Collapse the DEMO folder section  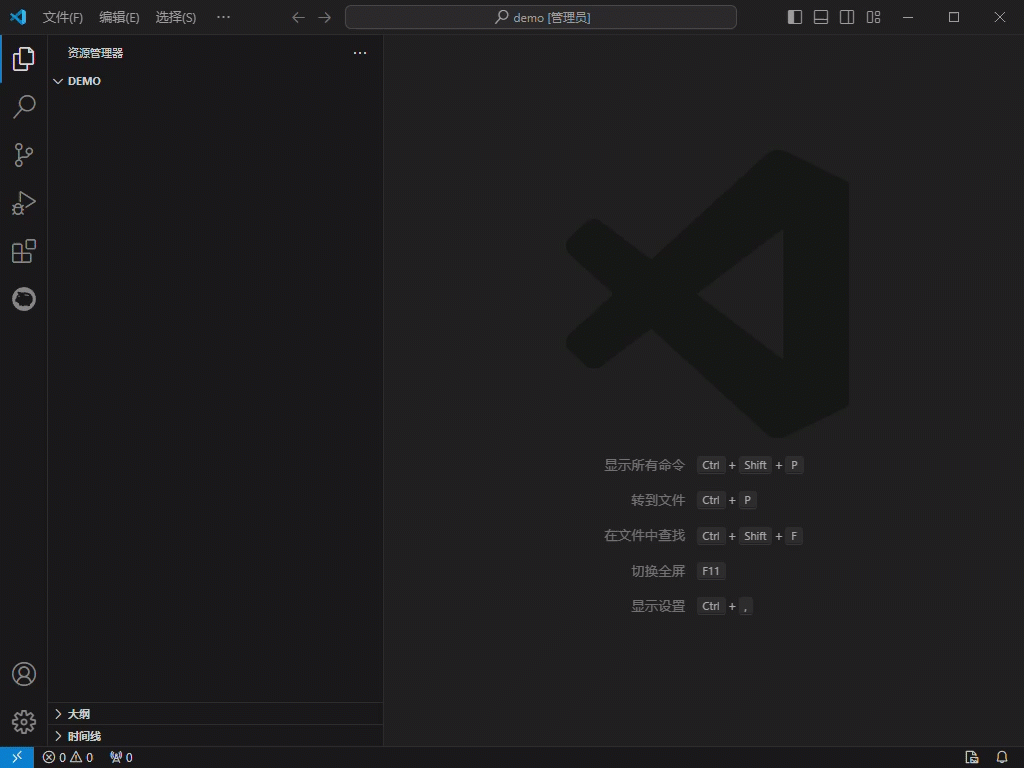[216, 81]
